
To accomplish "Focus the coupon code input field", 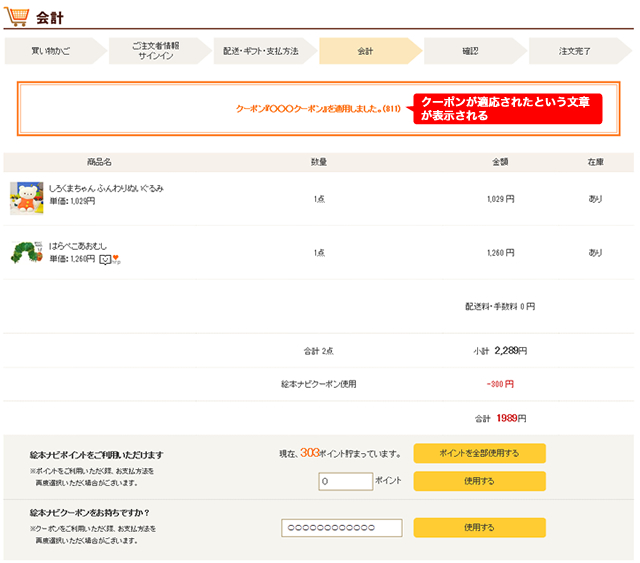I will pyautogui.click(x=341, y=528).
